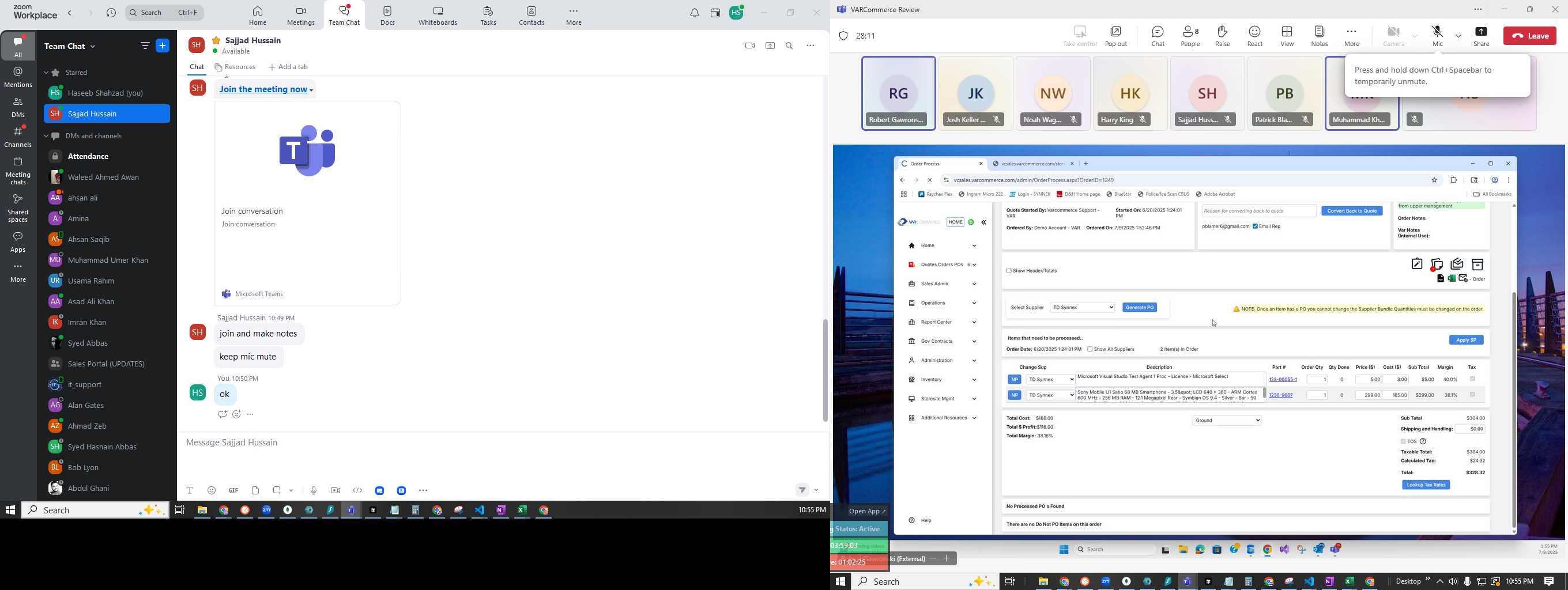1568x590 pixels.
Task: Switch to the Home tab in Zoom
Action: click(258, 16)
